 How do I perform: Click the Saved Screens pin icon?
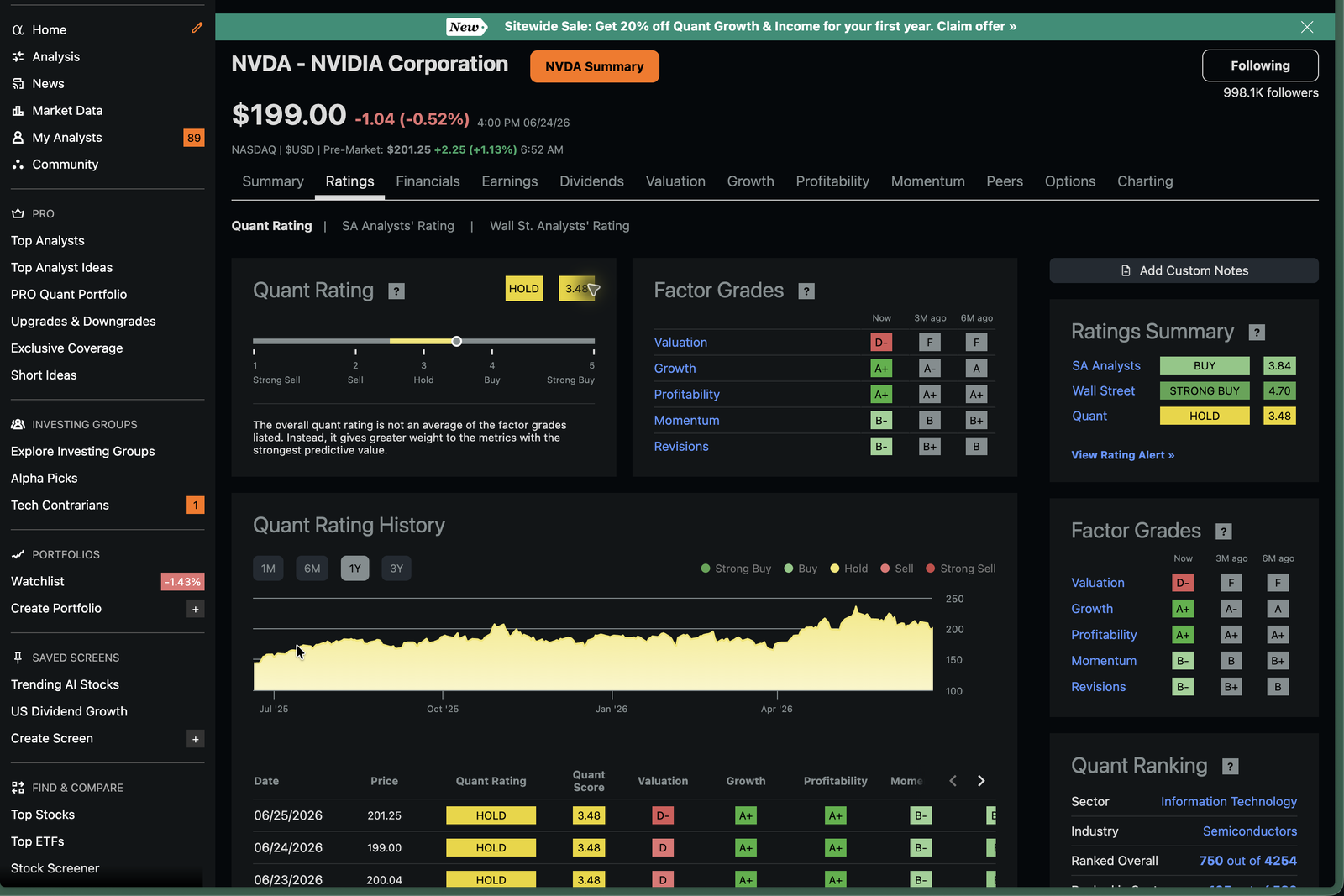tap(18, 658)
